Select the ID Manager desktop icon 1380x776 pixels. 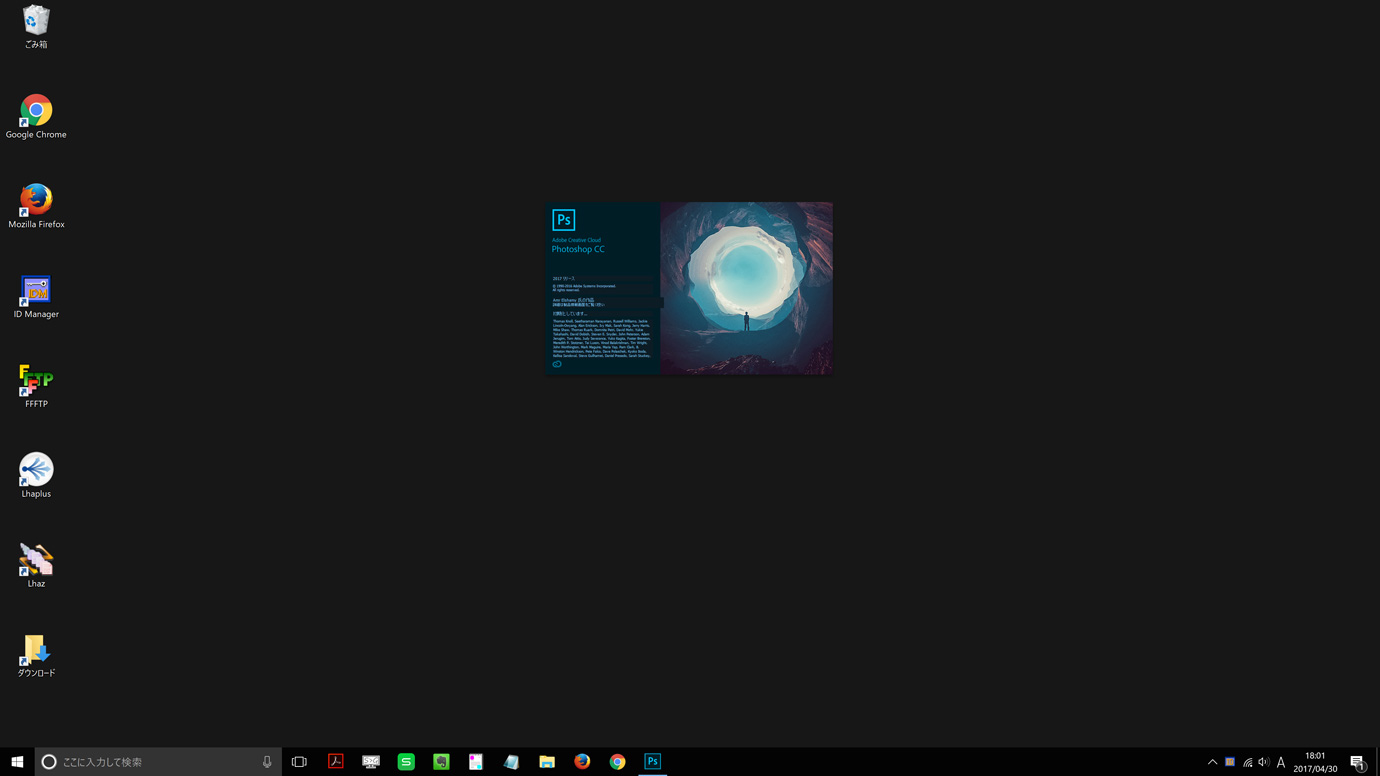click(36, 292)
